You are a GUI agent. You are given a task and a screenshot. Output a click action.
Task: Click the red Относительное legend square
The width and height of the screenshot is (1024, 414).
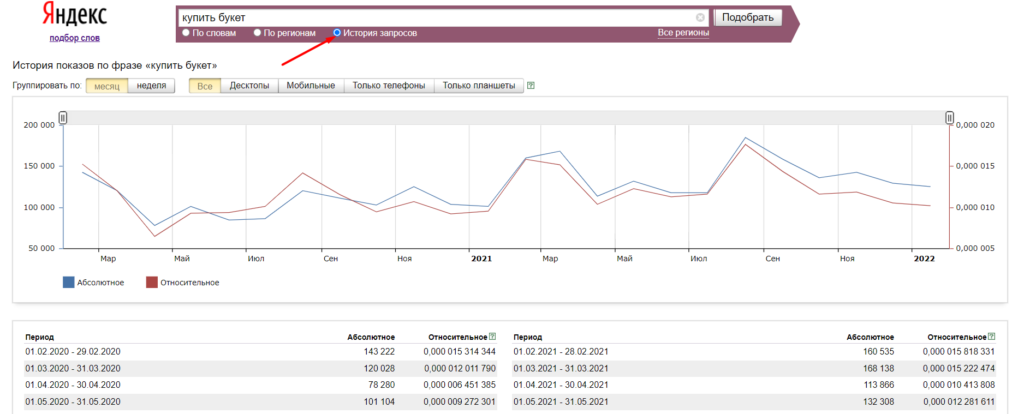152,282
